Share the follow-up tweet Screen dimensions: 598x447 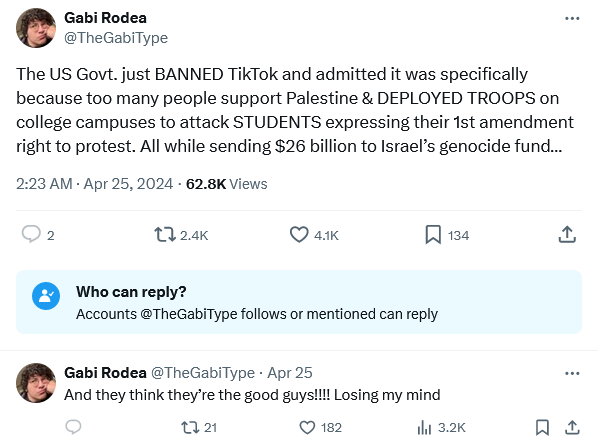point(572,427)
